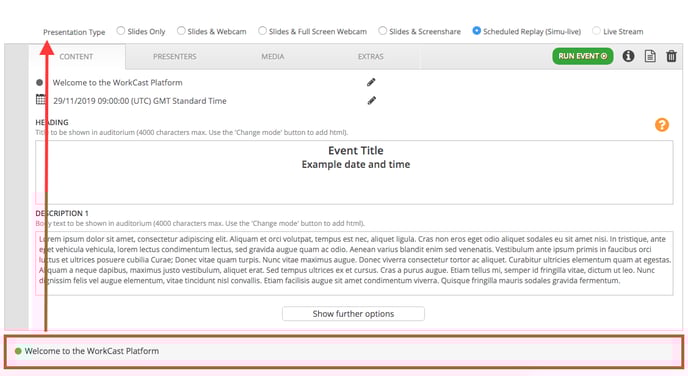The width and height of the screenshot is (688, 376).
Task: Click the green RUN EVENT button
Action: pyautogui.click(x=583, y=56)
